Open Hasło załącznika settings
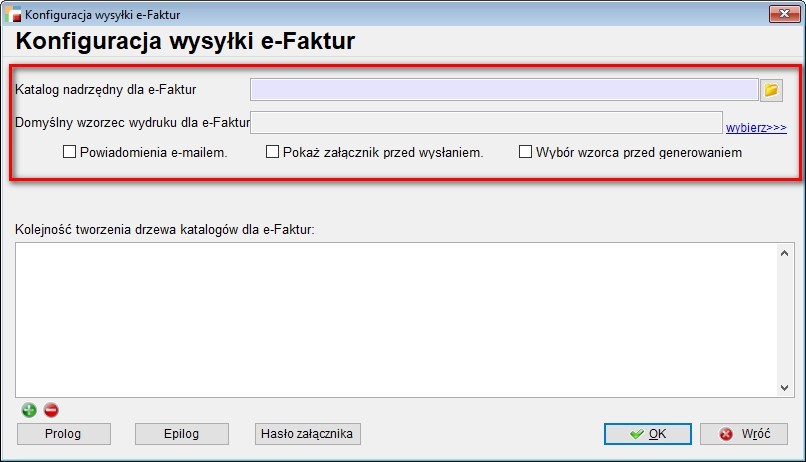The width and height of the screenshot is (806, 462). [x=307, y=434]
